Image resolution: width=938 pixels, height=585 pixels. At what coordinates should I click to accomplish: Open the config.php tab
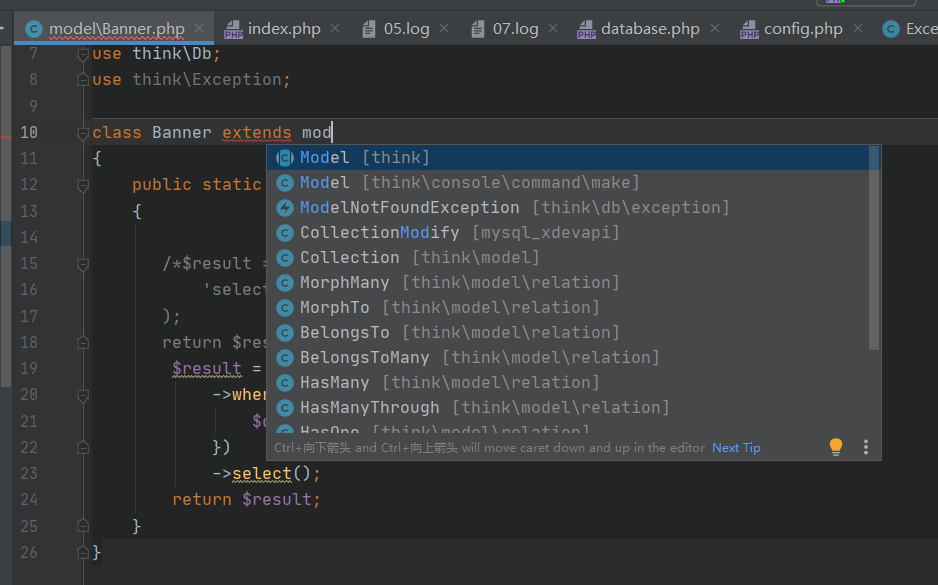click(803, 29)
